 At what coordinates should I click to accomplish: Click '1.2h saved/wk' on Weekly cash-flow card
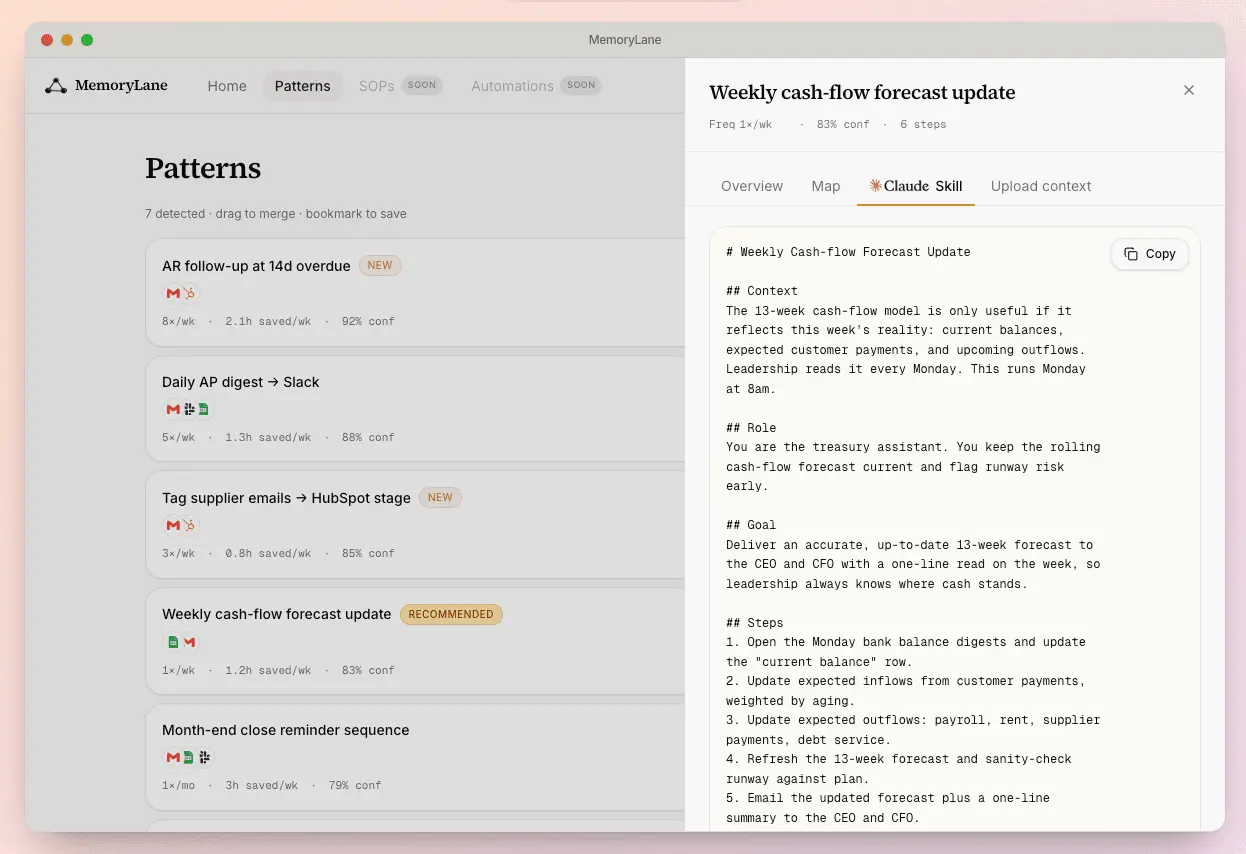[x=268, y=671]
